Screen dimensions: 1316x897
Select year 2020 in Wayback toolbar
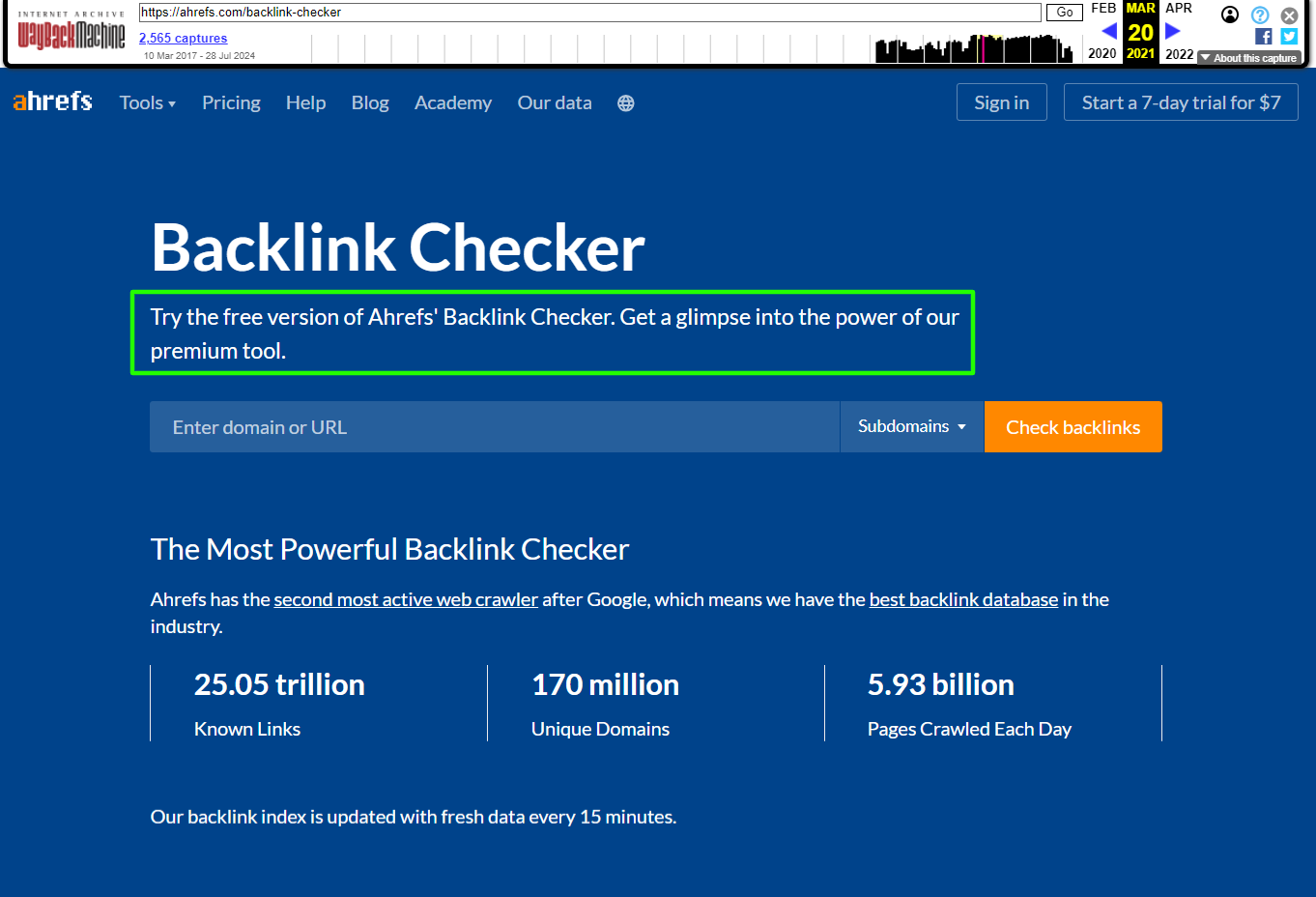coord(1102,54)
